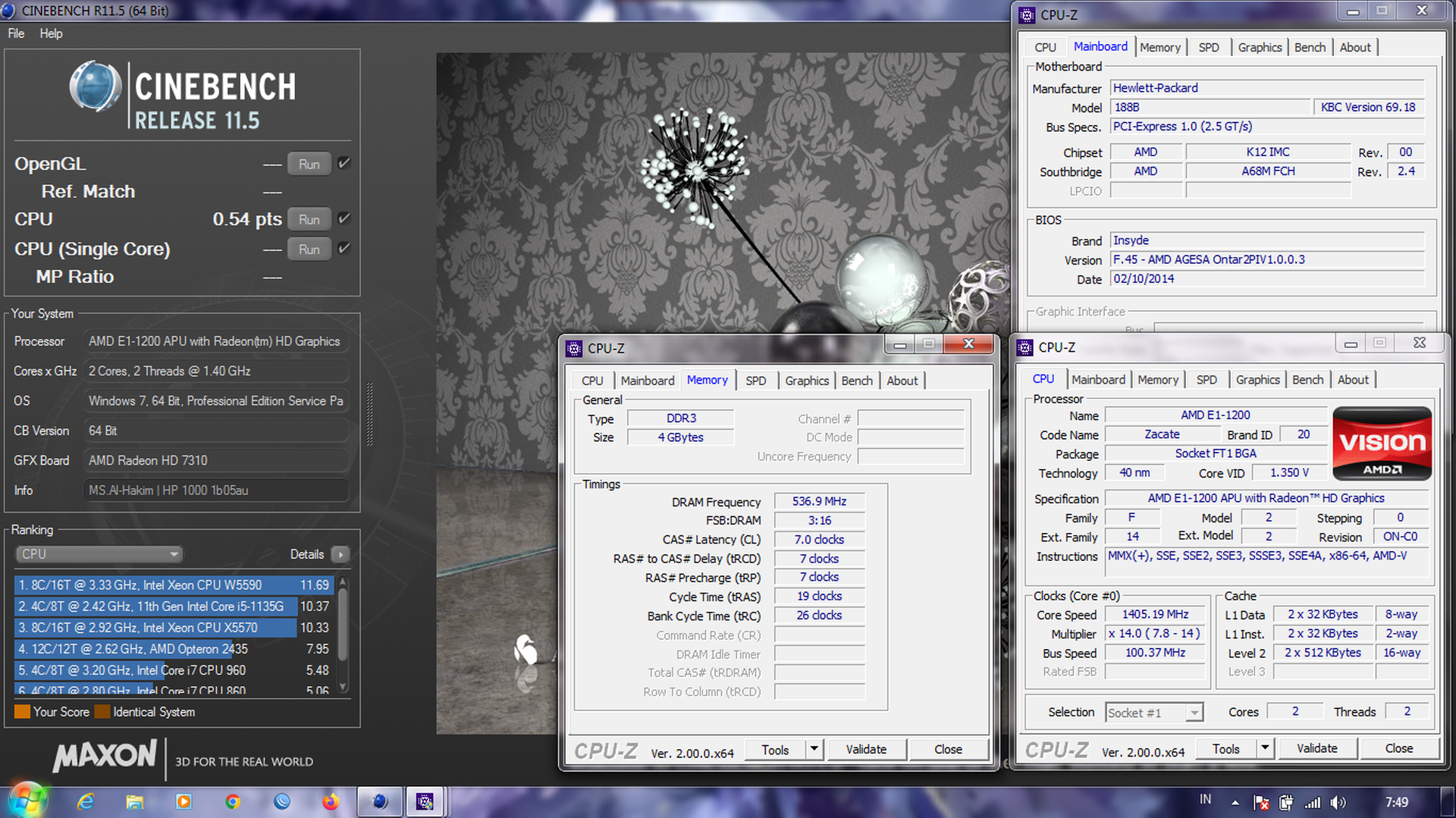Click the AMD Vision logo
This screenshot has height=818, width=1456.
[x=1382, y=443]
